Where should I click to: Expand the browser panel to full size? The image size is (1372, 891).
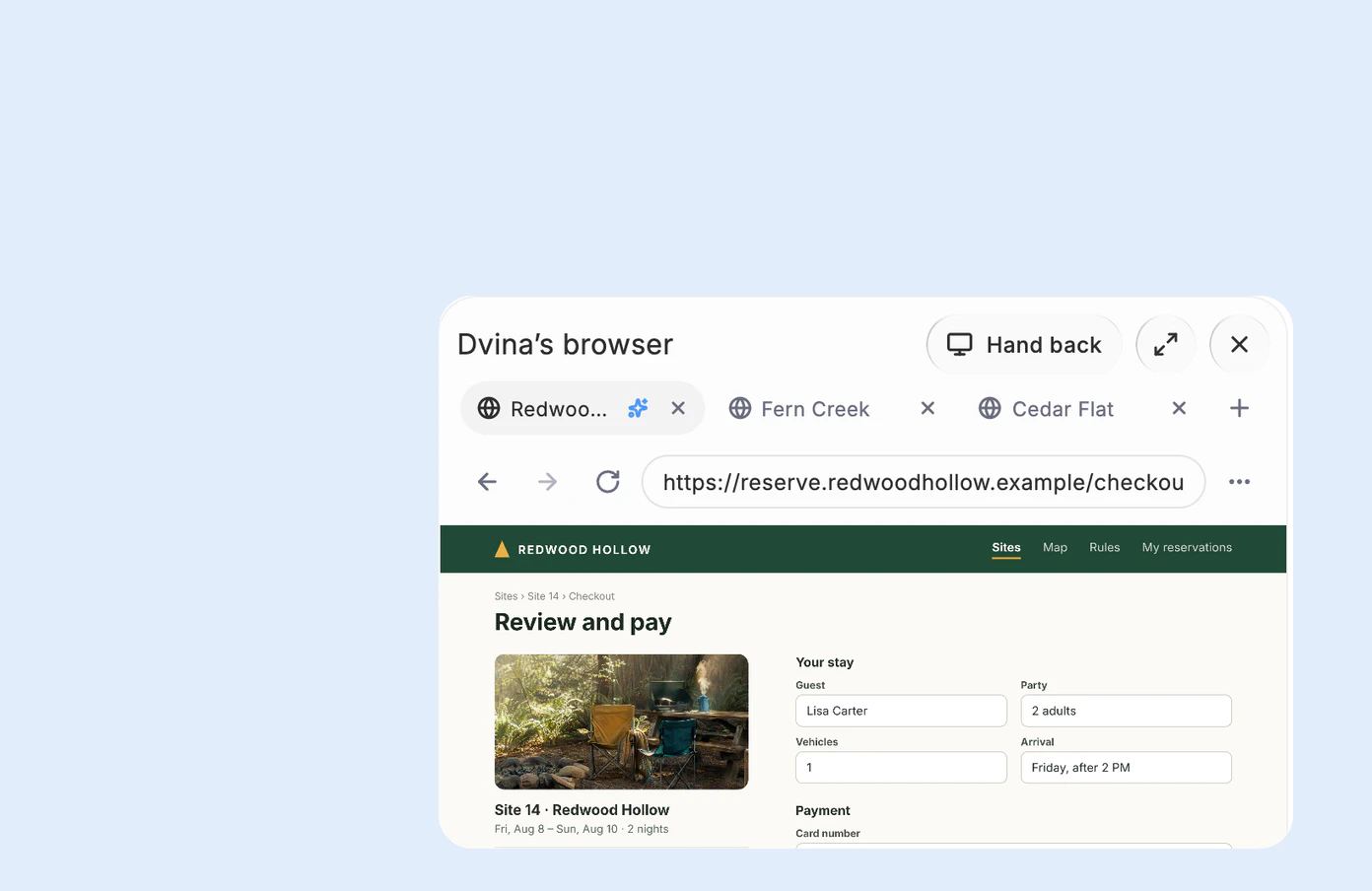(x=1166, y=344)
